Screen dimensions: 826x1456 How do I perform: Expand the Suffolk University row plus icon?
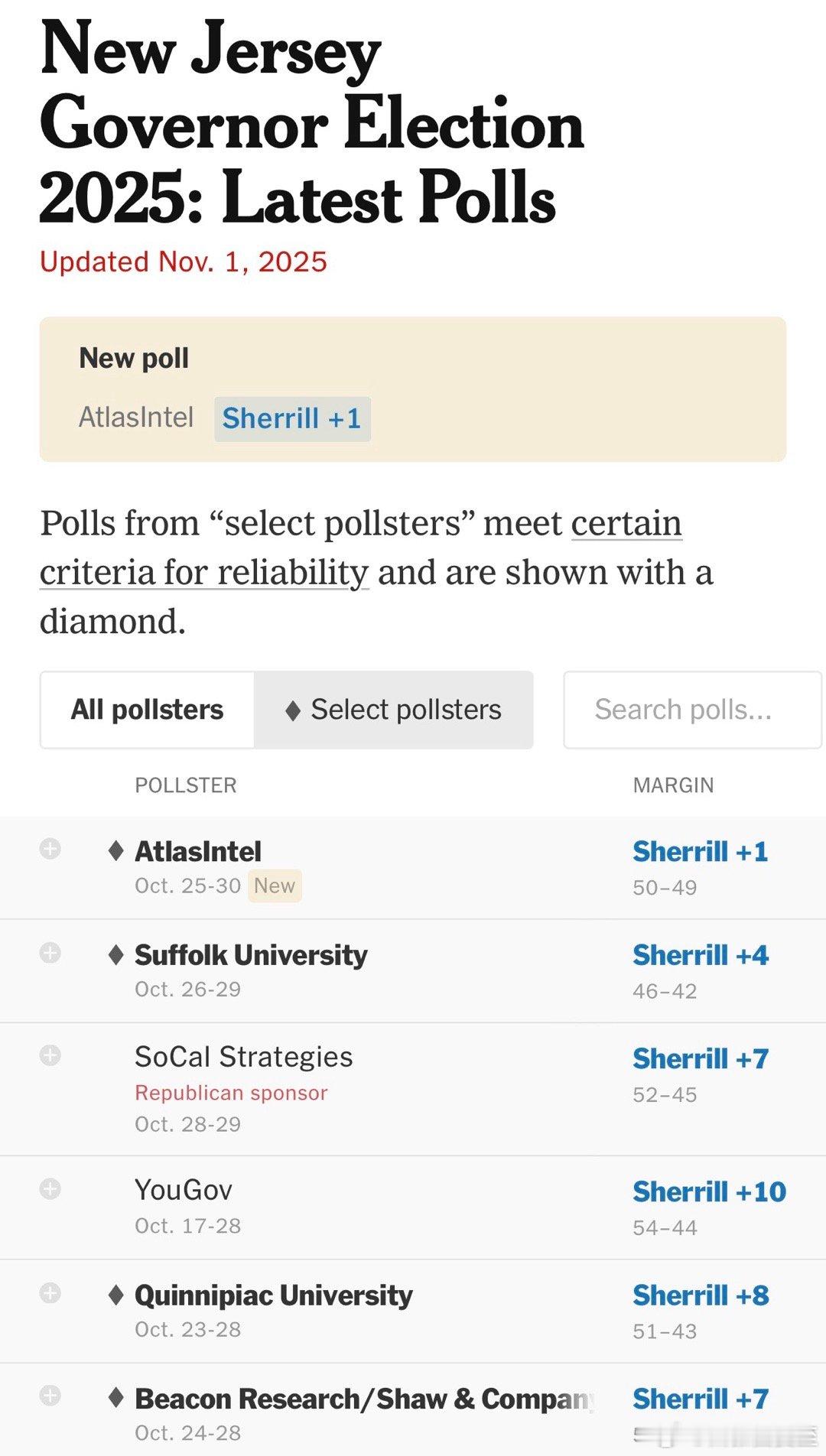(x=50, y=953)
